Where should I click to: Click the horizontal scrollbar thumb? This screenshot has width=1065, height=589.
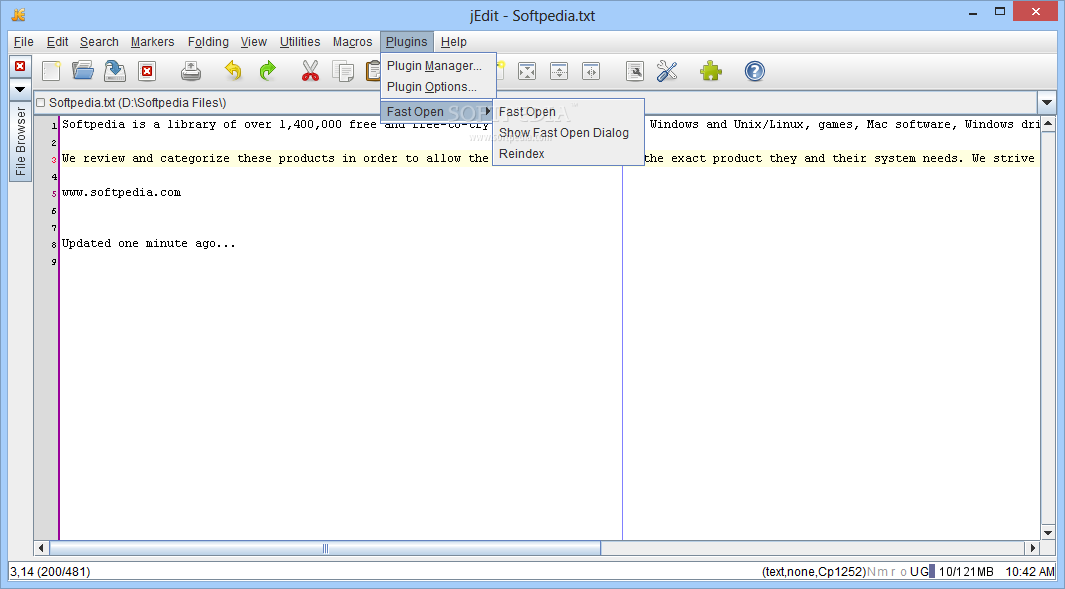(325, 548)
